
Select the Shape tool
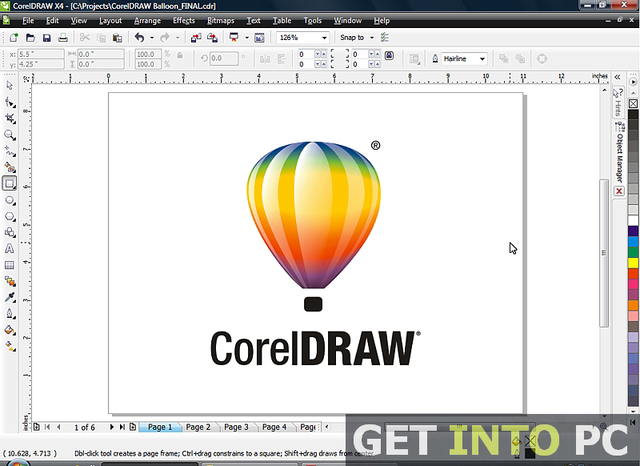[9, 102]
